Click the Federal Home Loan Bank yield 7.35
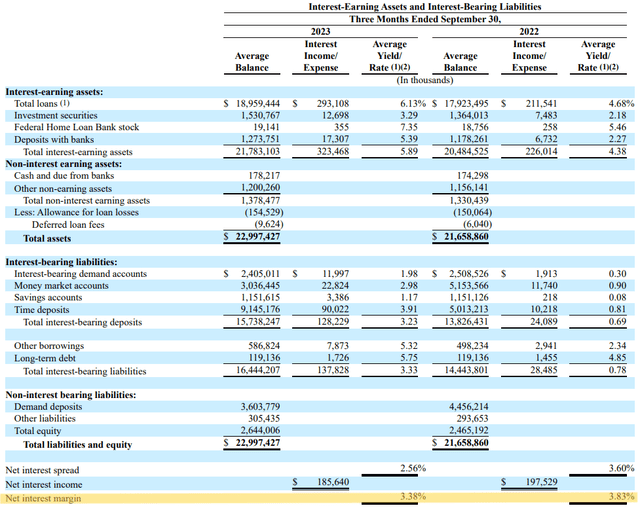 (x=409, y=127)
